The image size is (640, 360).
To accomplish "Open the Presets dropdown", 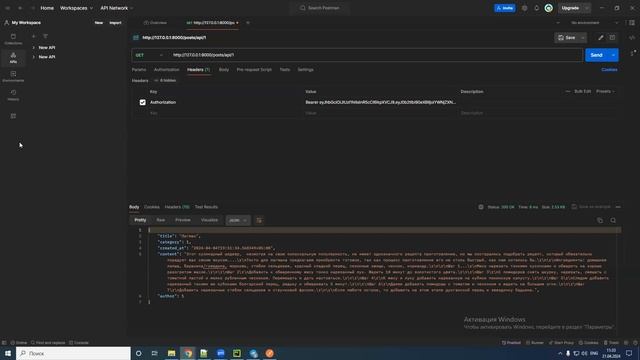I will (605, 91).
